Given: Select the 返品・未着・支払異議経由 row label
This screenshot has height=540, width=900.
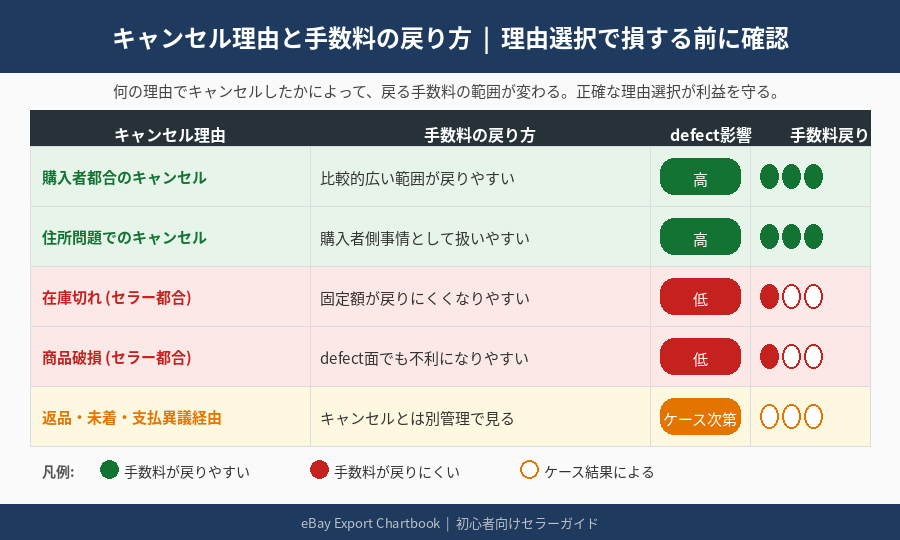Looking at the screenshot, I should tap(132, 418).
